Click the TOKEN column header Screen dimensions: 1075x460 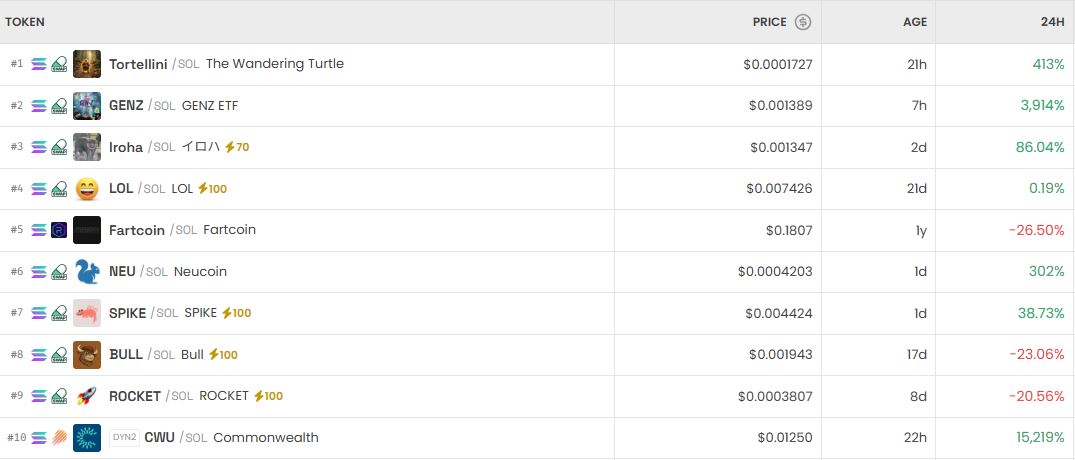point(25,22)
